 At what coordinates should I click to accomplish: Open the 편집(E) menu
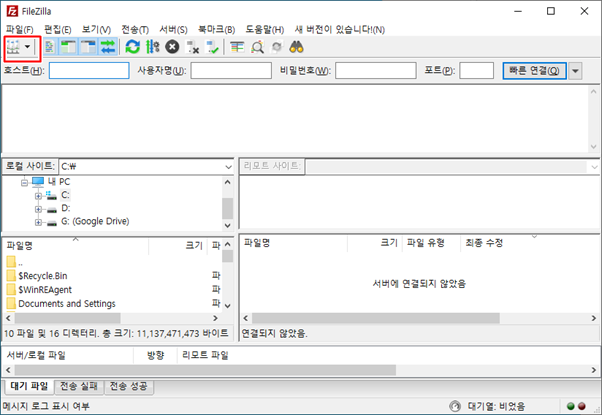pos(58,30)
